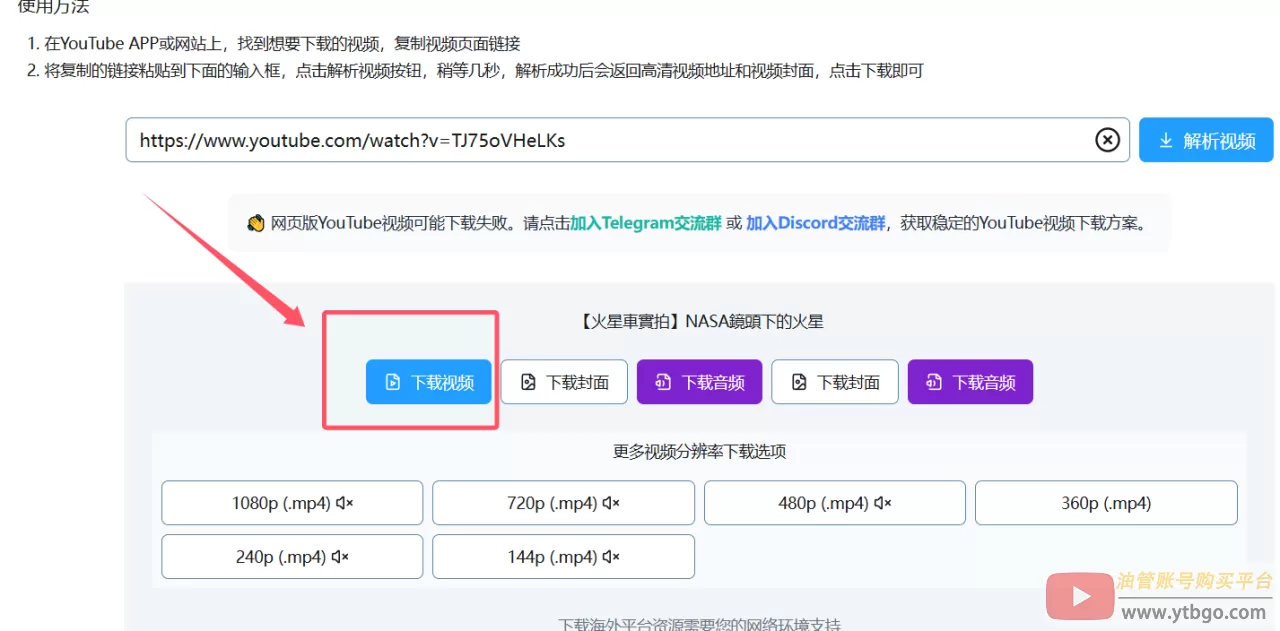The image size is (1280, 631).
Task: Click the 下载封面 button beside 下载视频
Action: click(564, 382)
